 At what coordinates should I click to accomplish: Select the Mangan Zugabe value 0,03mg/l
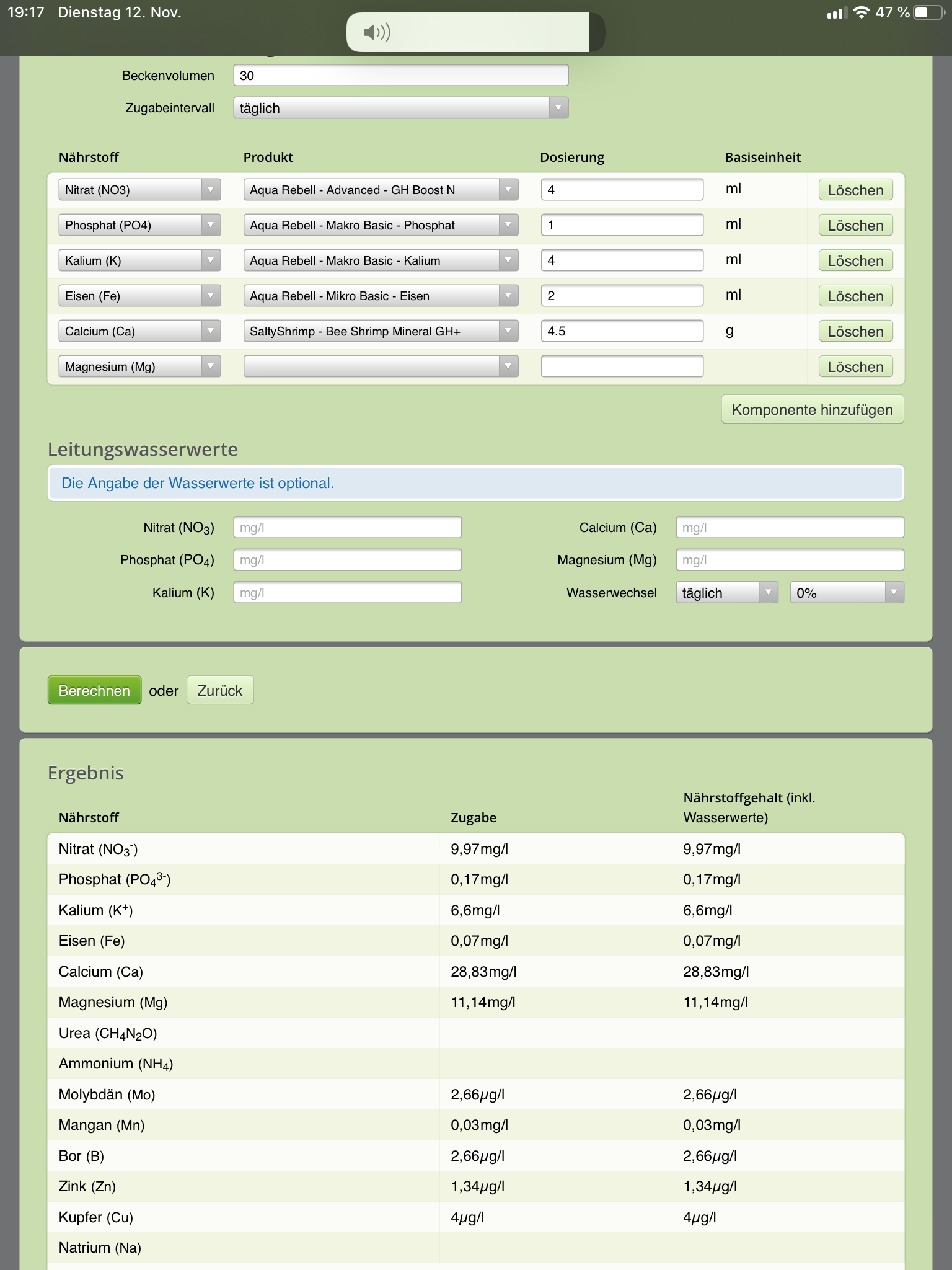point(479,1125)
